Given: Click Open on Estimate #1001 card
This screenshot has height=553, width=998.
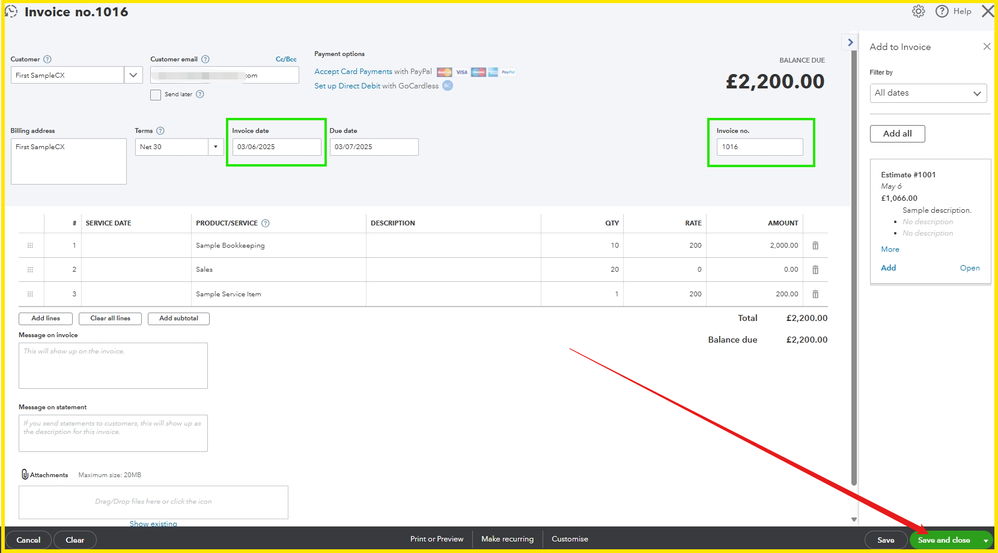Looking at the screenshot, I should (x=969, y=268).
